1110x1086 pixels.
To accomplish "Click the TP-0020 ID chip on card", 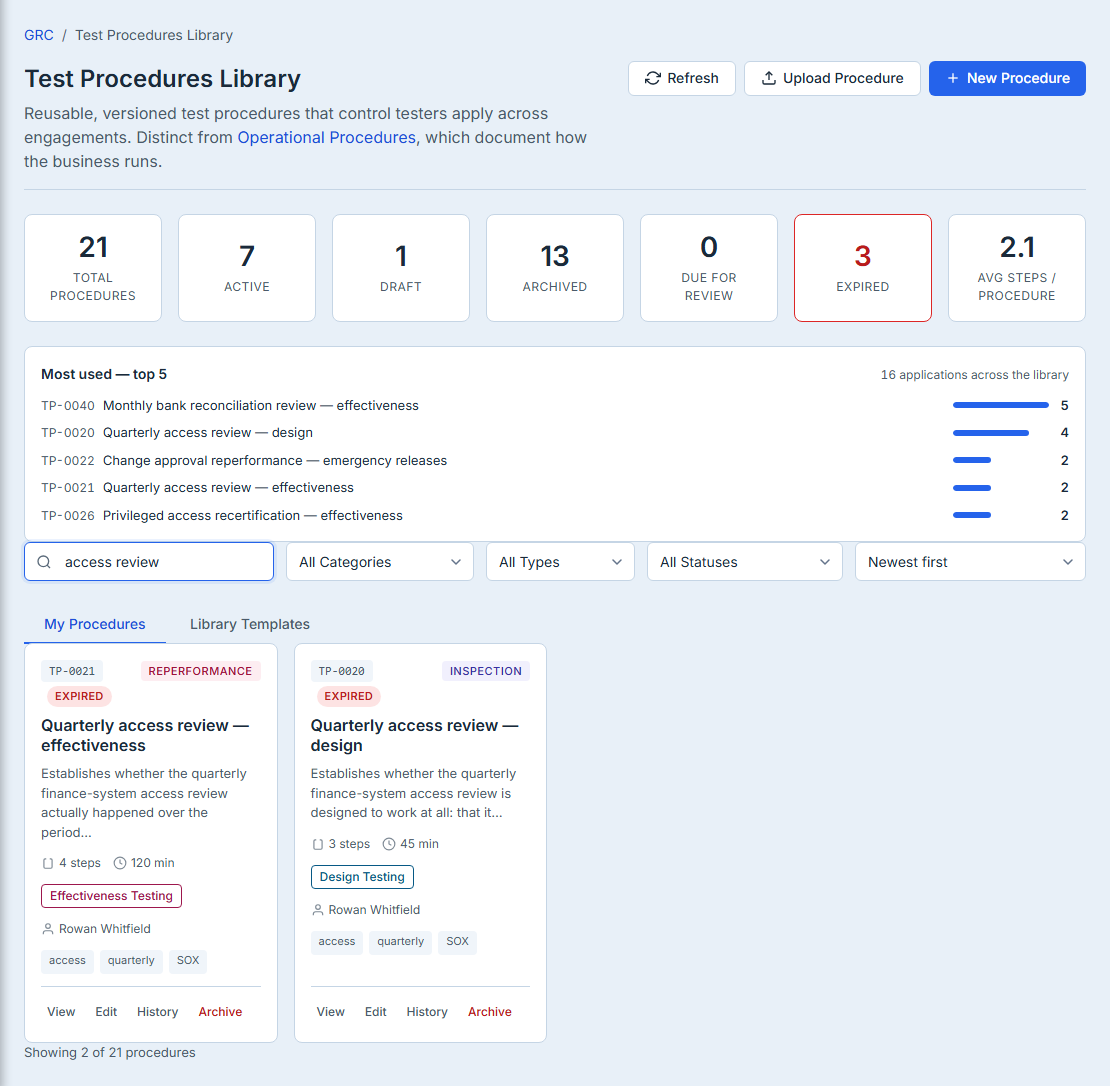I will click(x=342, y=671).
